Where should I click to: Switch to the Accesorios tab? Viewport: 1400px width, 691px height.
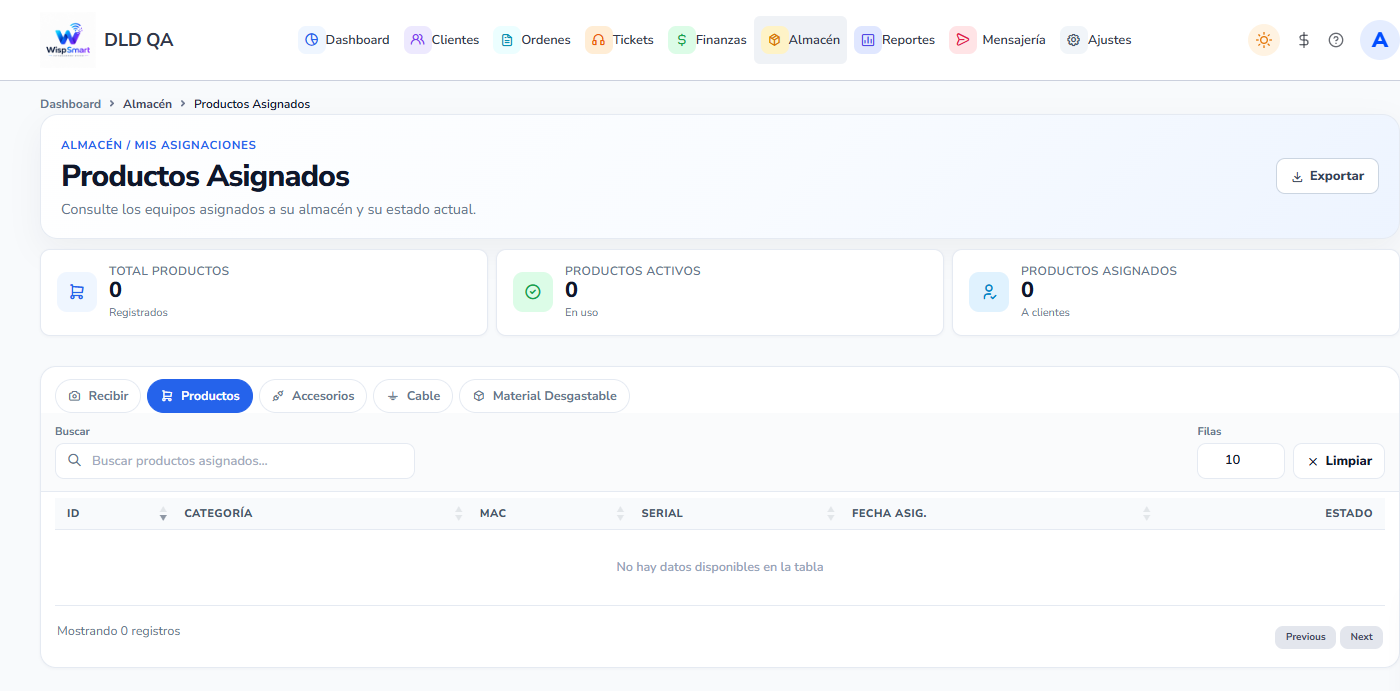[x=313, y=396]
